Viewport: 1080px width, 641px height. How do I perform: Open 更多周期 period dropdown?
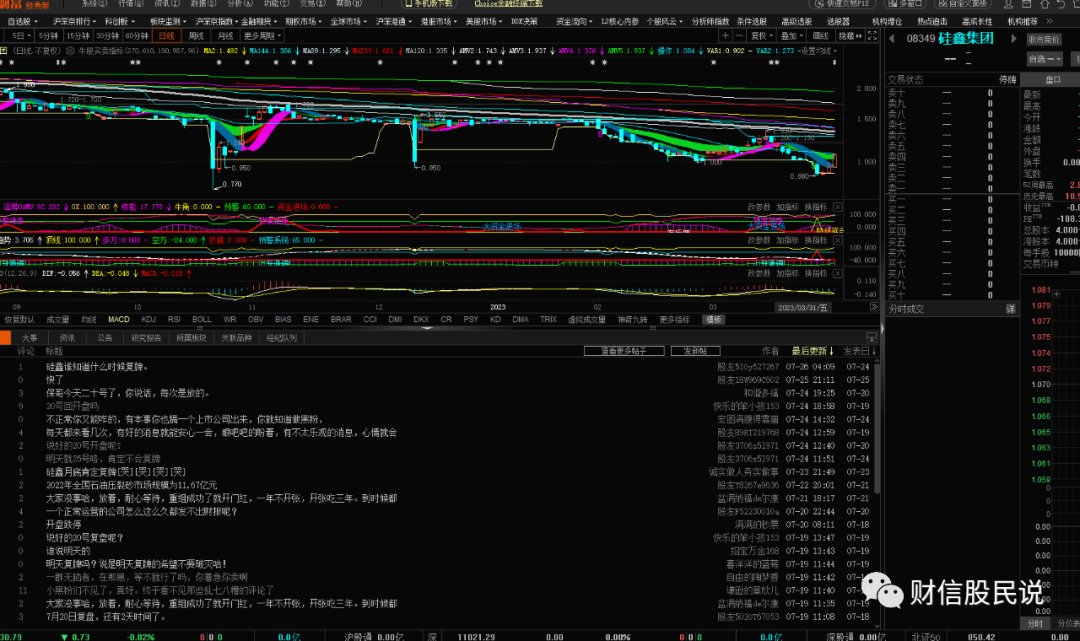click(262, 36)
